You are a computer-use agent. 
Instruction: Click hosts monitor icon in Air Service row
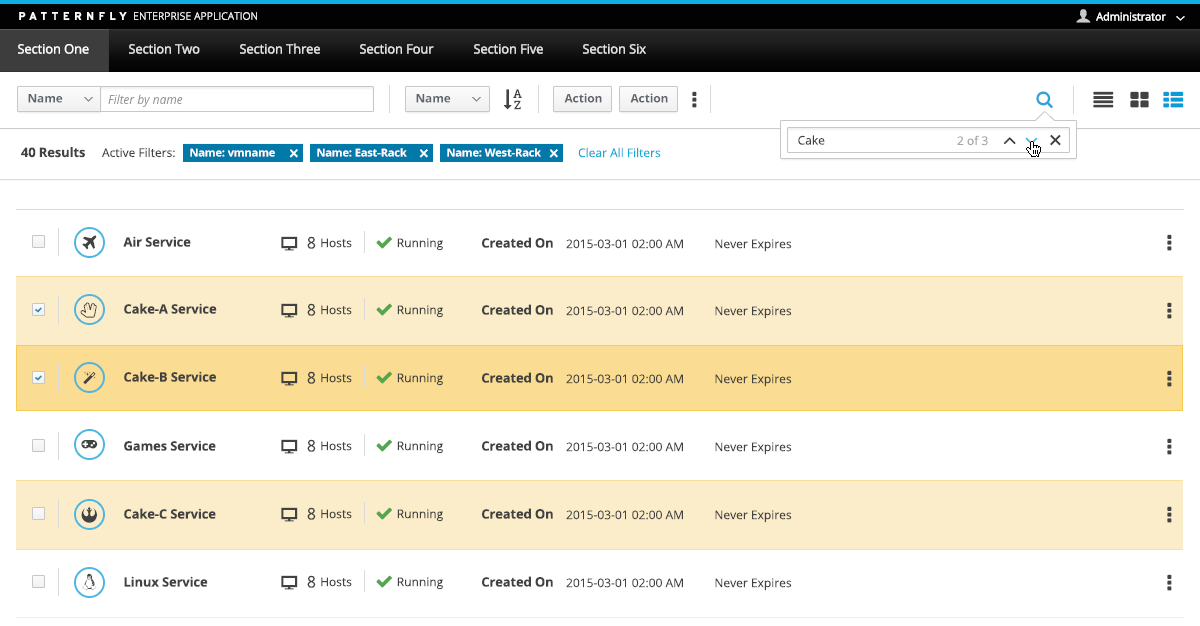[289, 243]
